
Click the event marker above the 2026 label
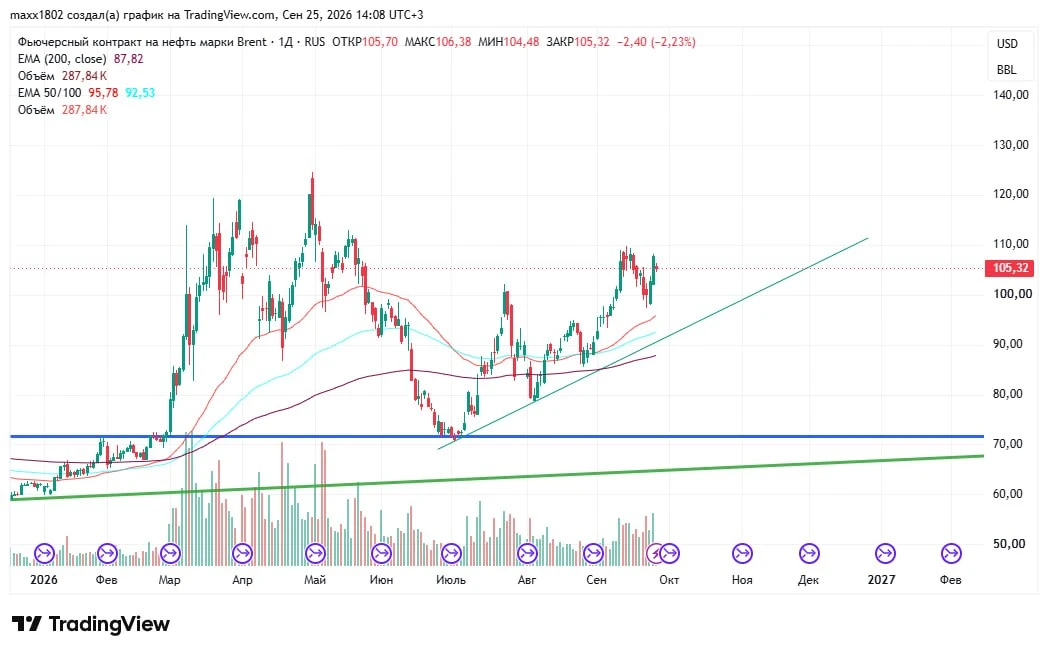point(44,554)
